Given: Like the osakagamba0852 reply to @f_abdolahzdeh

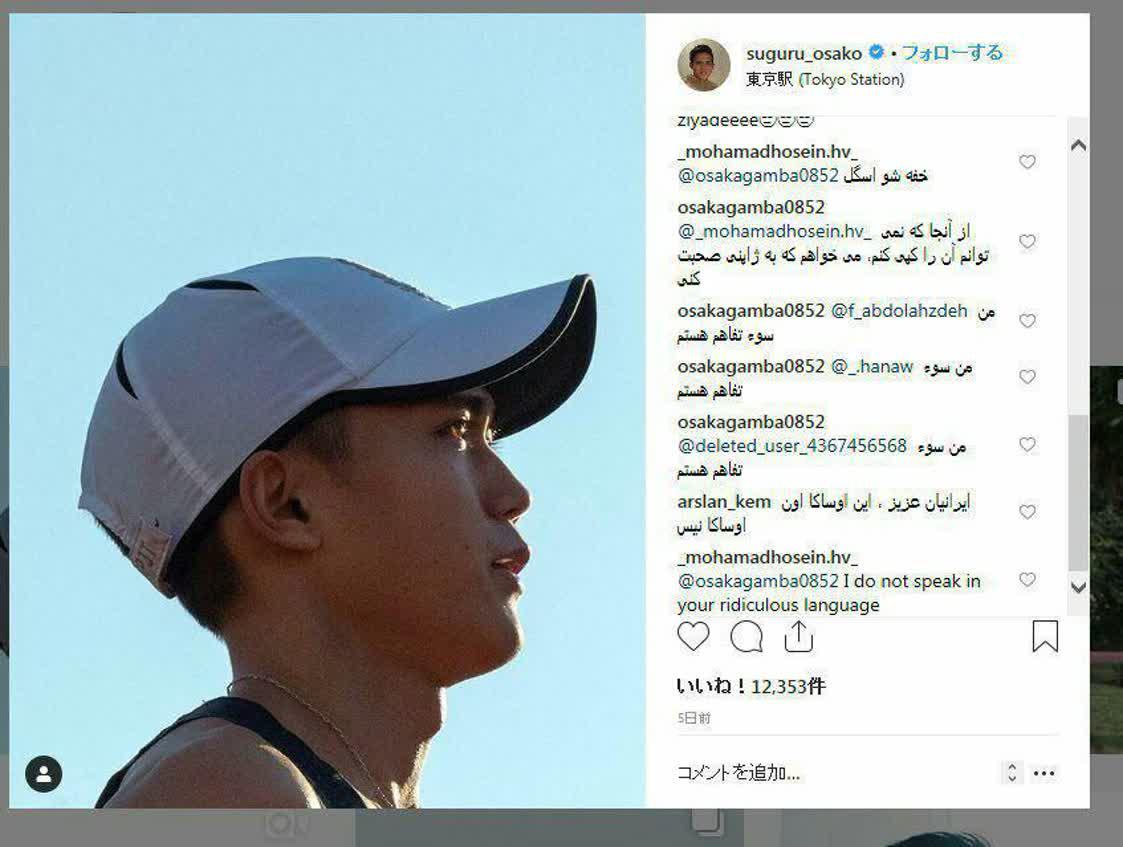Looking at the screenshot, I should (1027, 321).
